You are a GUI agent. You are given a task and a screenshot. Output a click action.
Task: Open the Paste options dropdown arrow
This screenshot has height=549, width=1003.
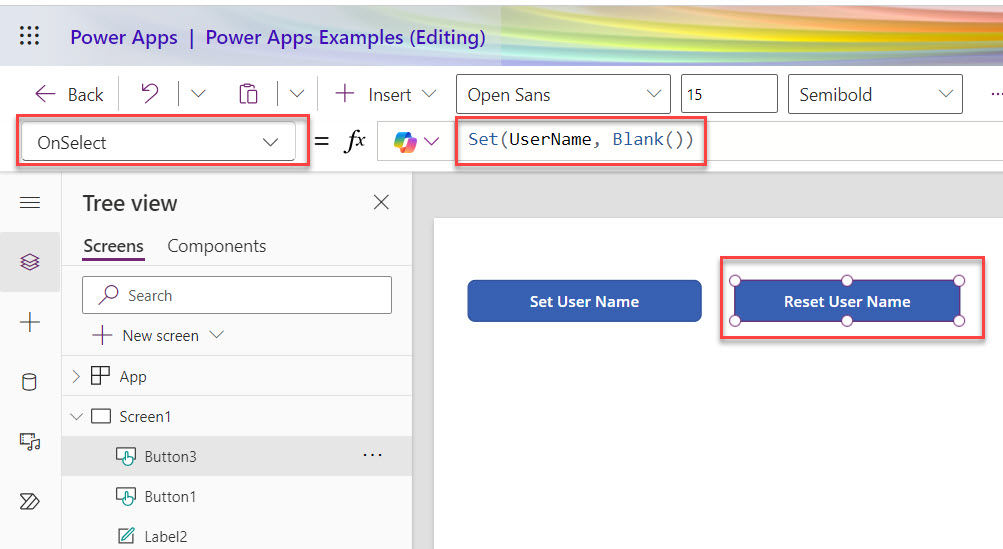[x=297, y=94]
